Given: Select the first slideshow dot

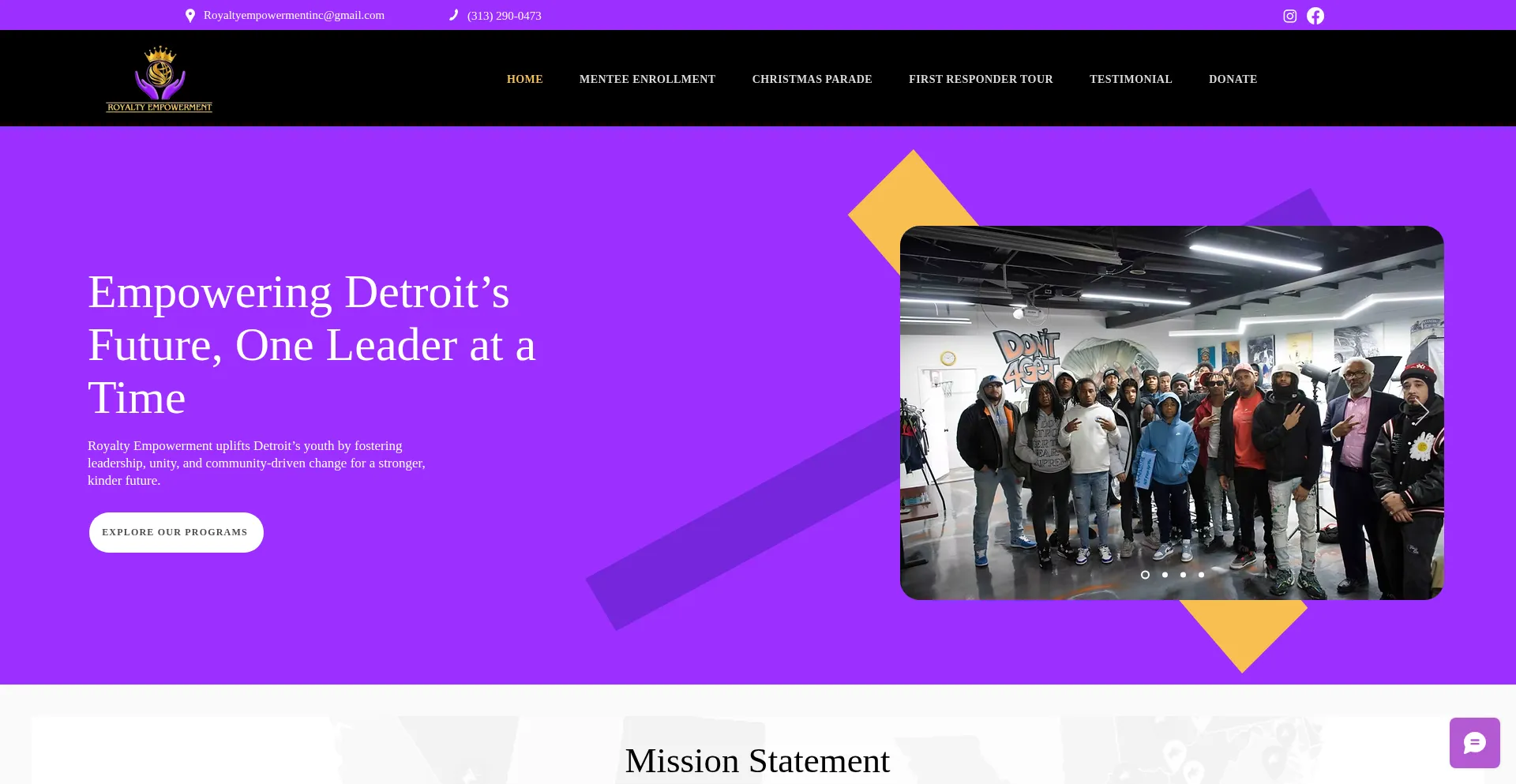Looking at the screenshot, I should [x=1145, y=575].
